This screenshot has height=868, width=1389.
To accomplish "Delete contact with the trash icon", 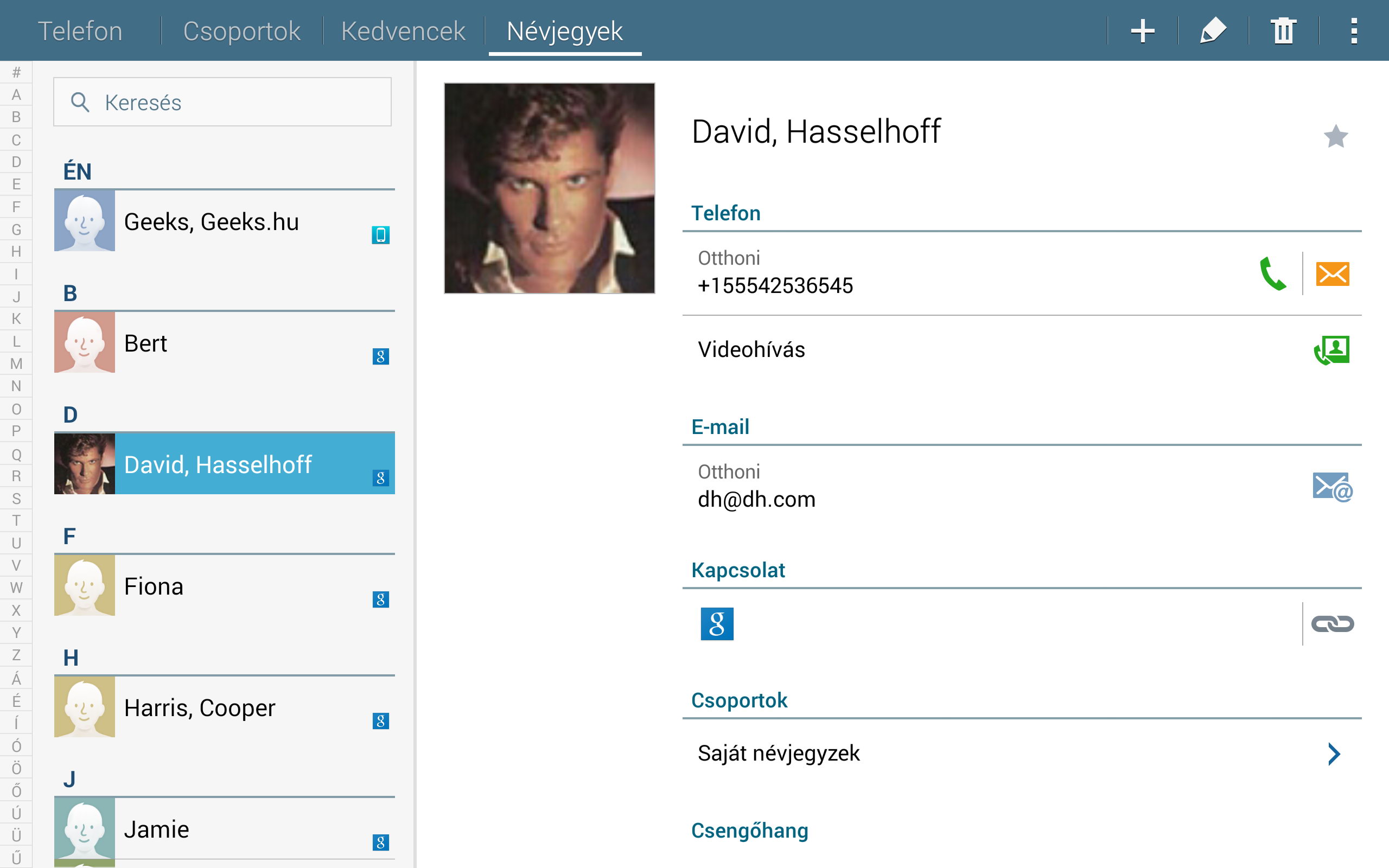I will tap(1283, 31).
